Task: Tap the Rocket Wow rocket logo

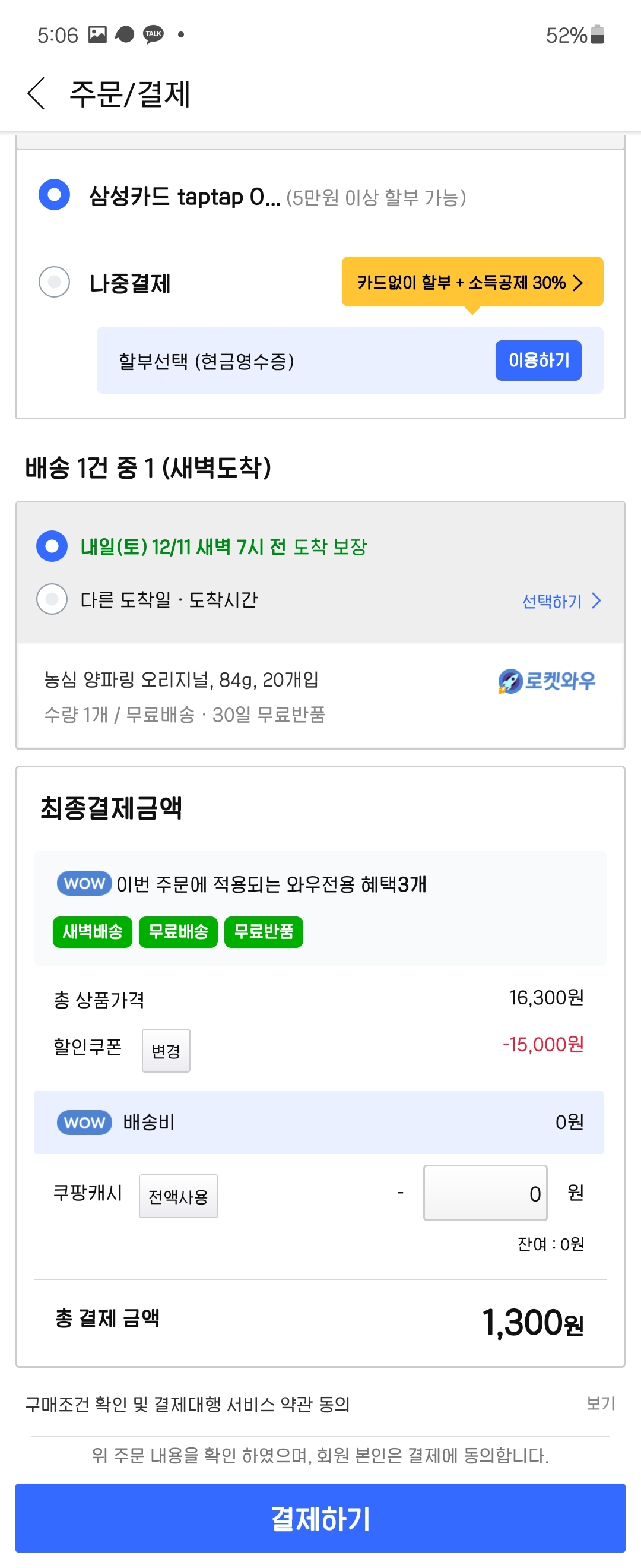Action: tap(510, 681)
